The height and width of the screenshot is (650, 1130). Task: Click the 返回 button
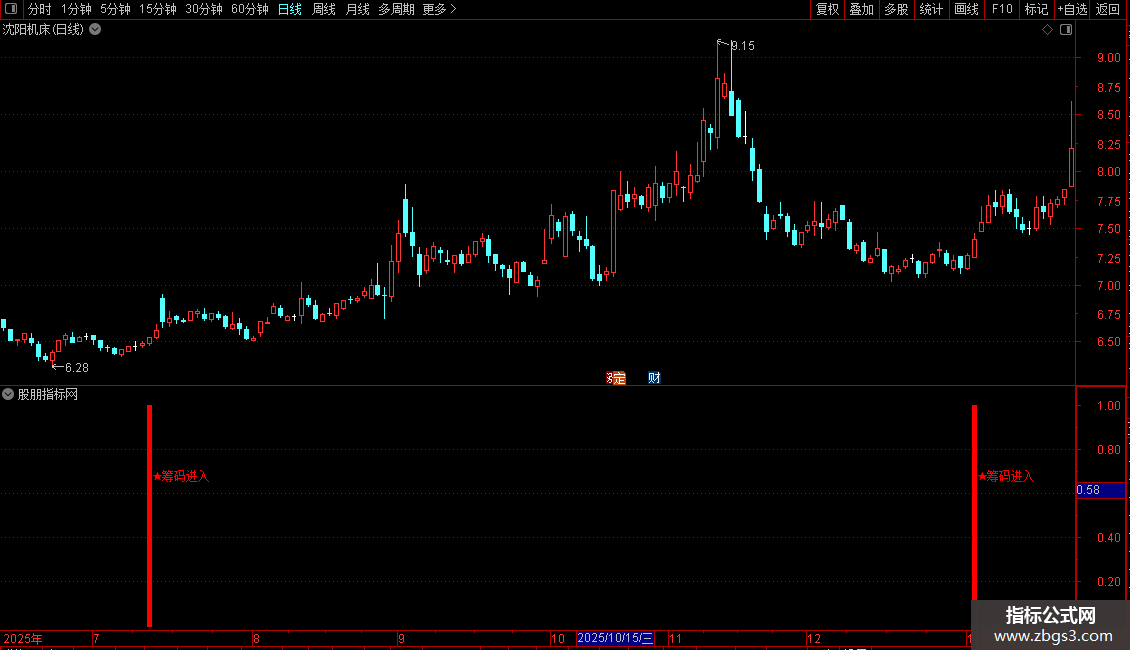click(1108, 9)
